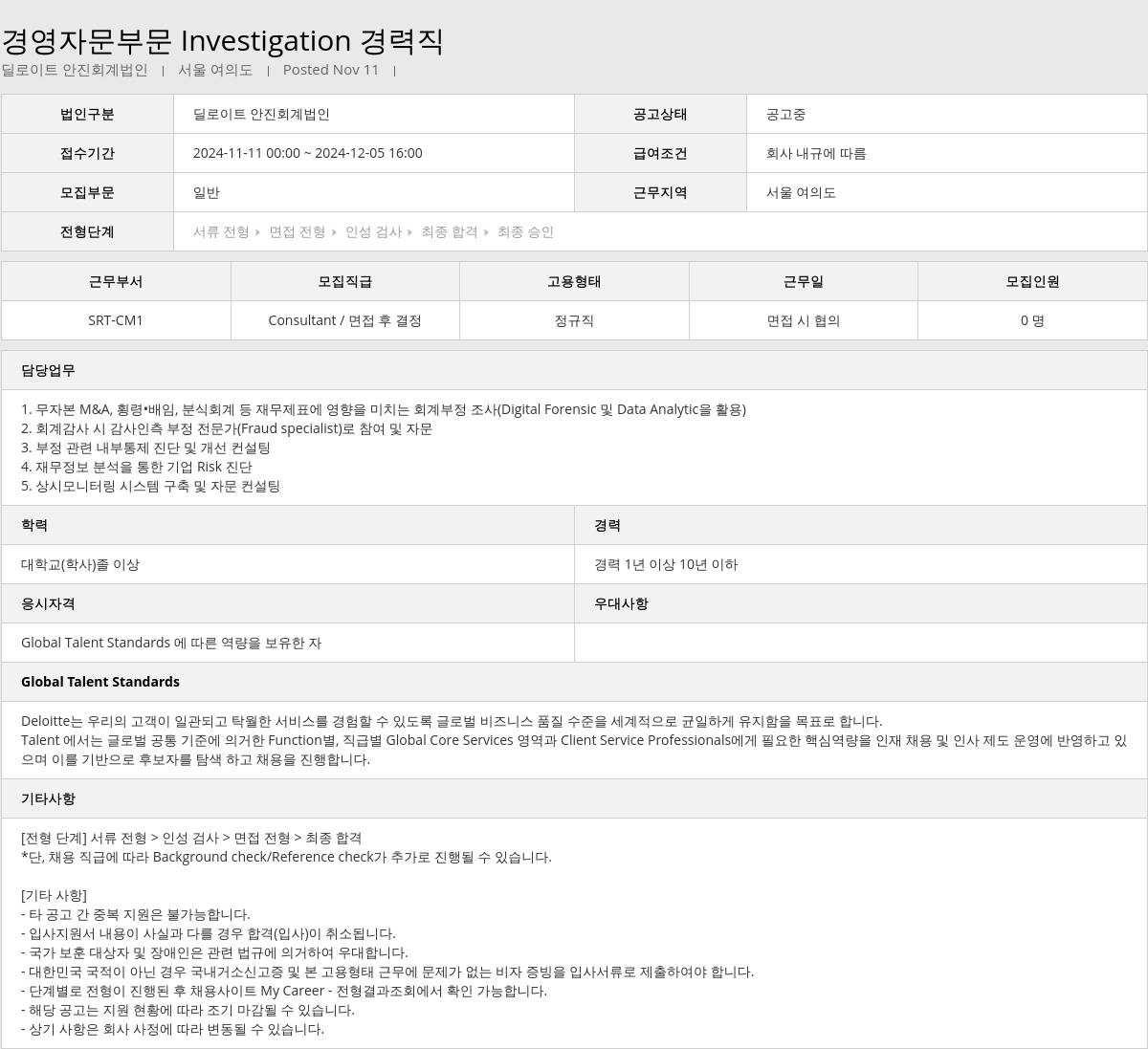Click duty line 2 about Fraud specialist

227,428
